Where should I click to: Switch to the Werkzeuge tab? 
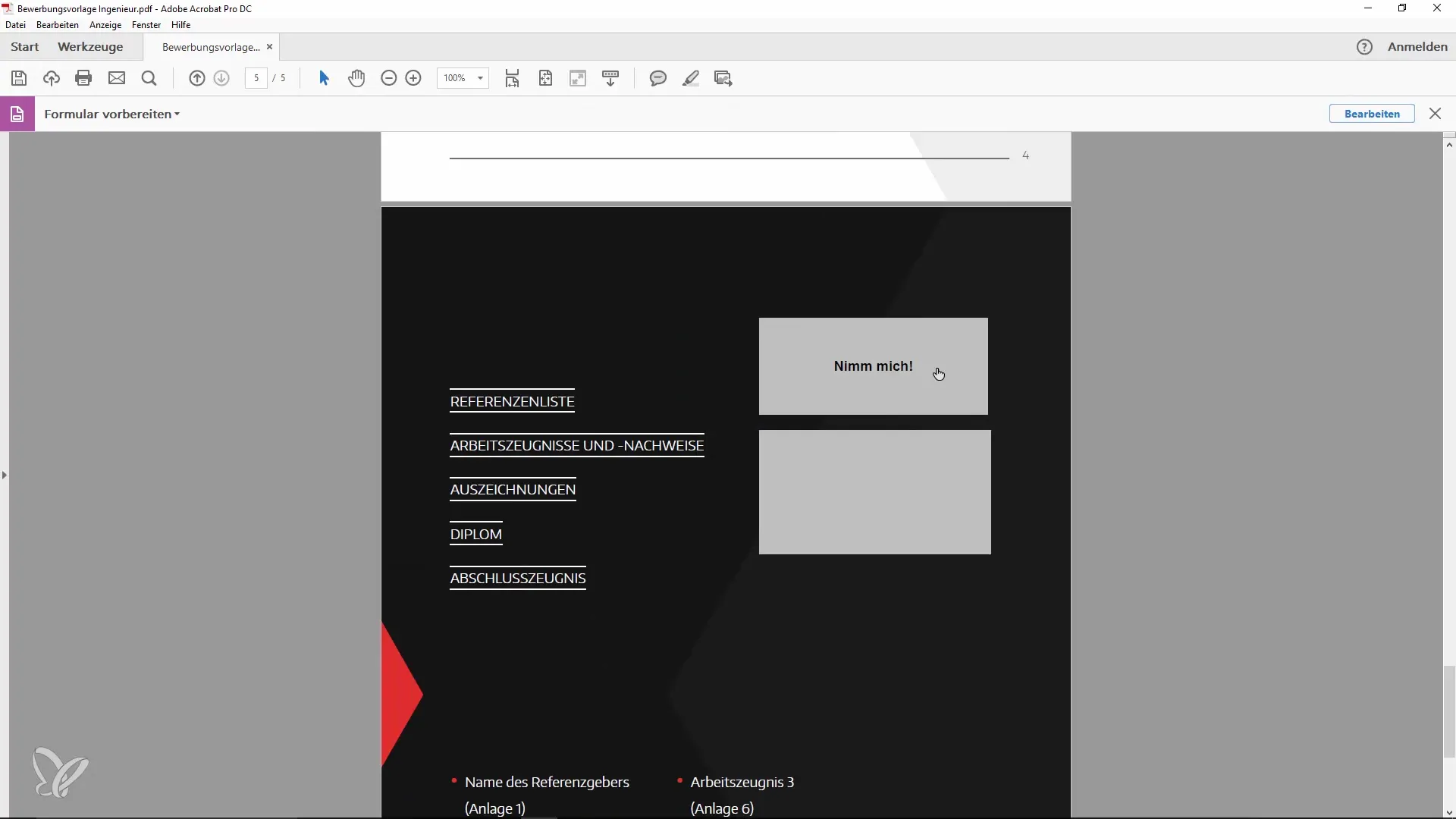(90, 47)
